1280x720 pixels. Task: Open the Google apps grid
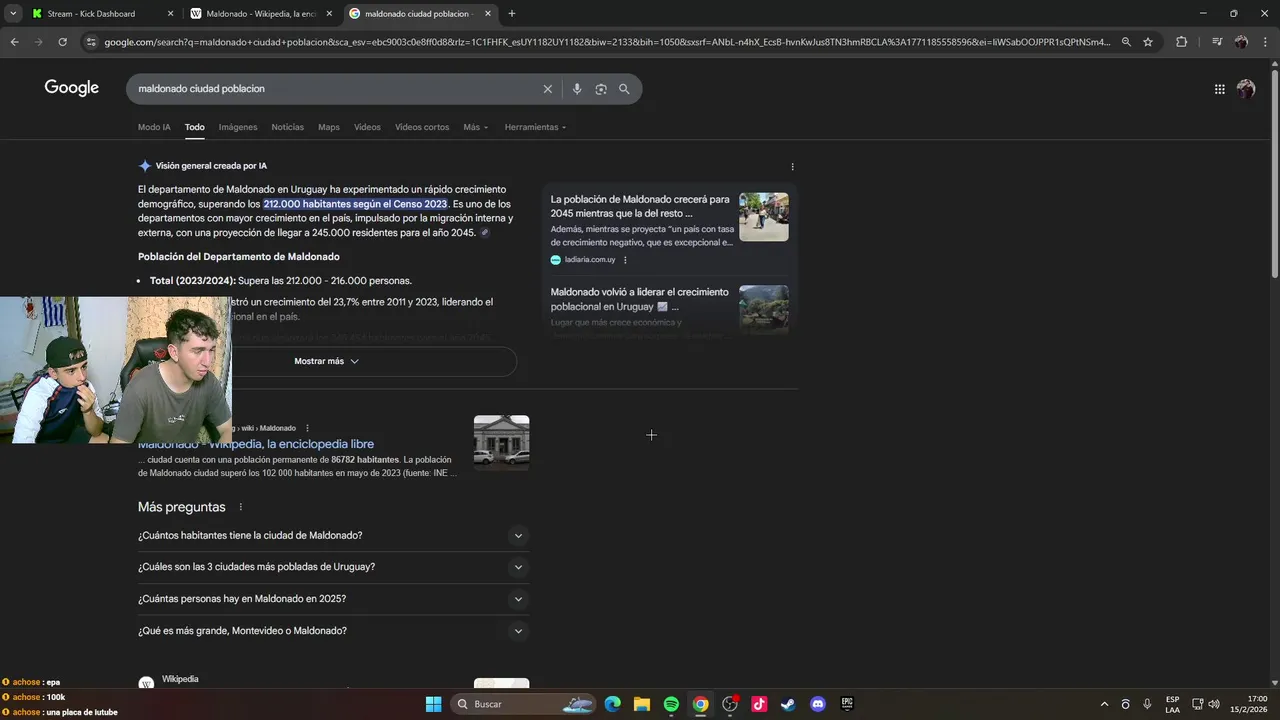pyautogui.click(x=1219, y=89)
